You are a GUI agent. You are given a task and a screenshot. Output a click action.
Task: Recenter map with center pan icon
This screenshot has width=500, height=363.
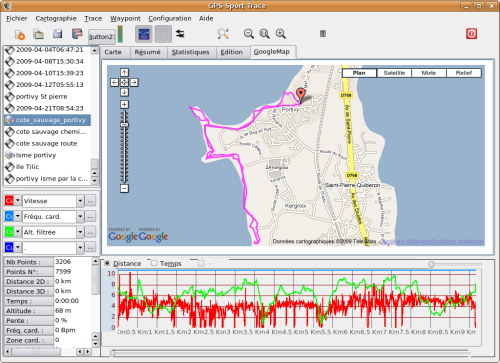[x=124, y=82]
